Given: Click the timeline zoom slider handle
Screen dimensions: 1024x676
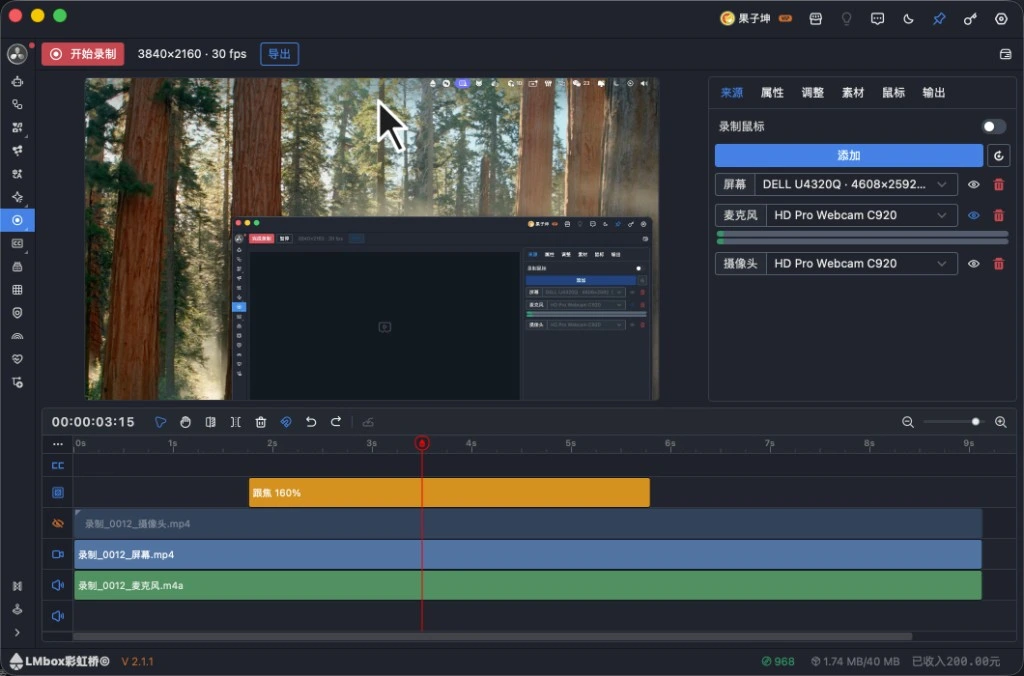Looking at the screenshot, I should [976, 422].
